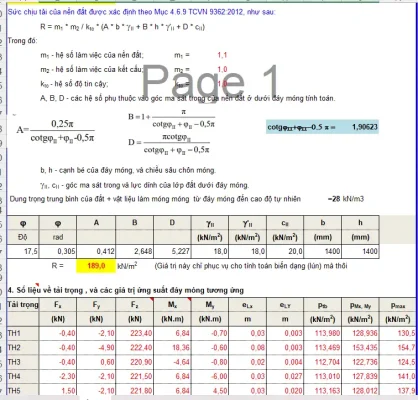Click the TH2 row label
The height and width of the screenshot is (400, 418).
point(23,348)
